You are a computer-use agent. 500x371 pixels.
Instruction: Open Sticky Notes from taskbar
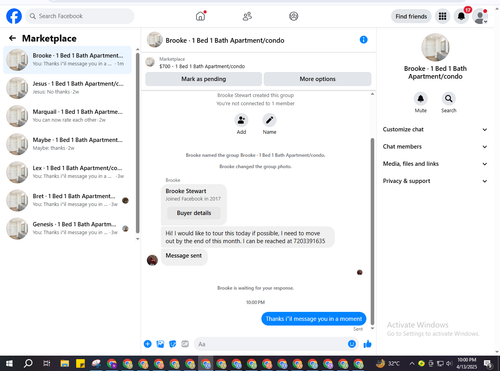[80, 363]
